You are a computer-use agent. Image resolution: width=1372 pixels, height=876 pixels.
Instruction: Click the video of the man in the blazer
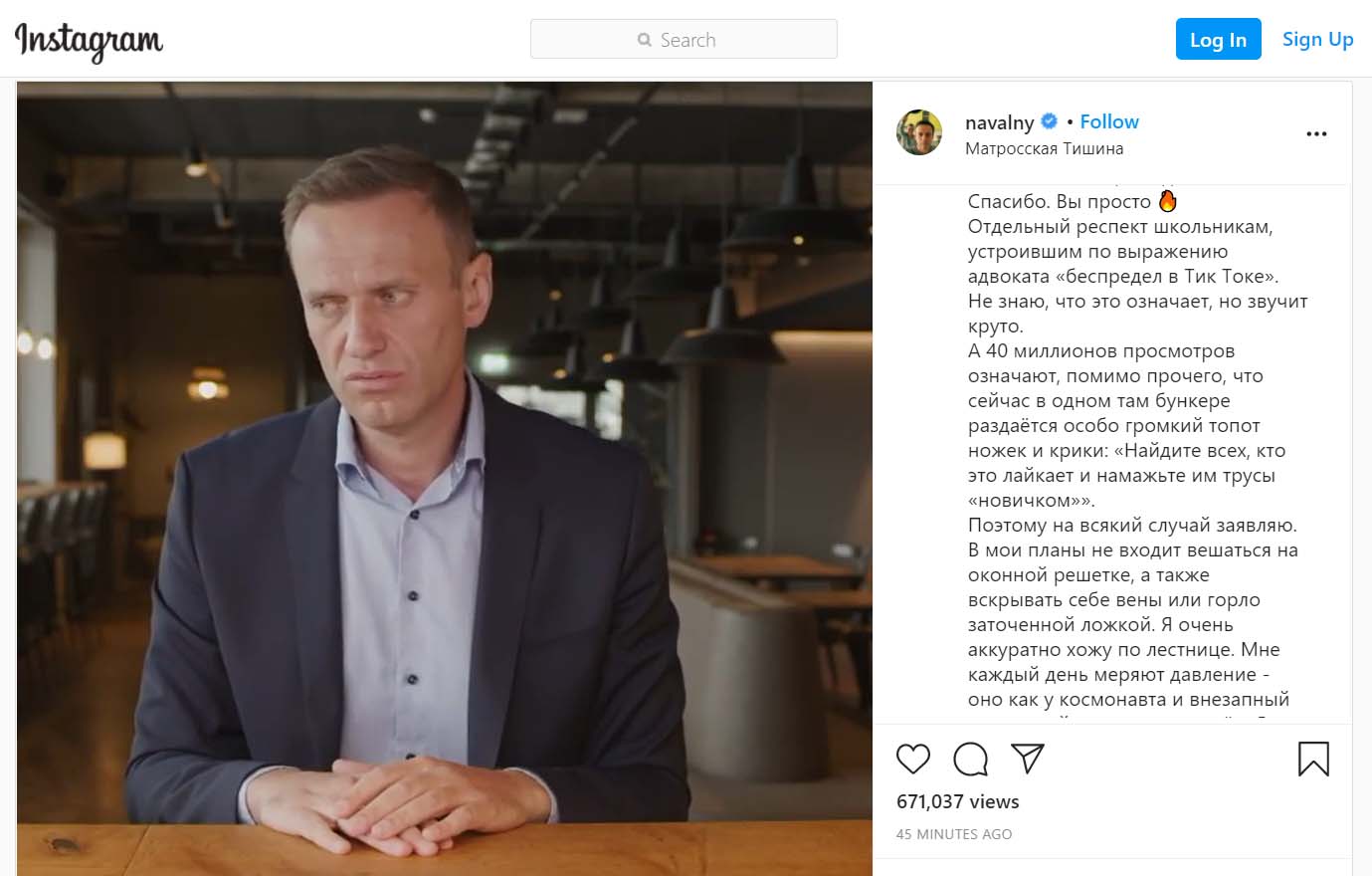click(x=444, y=478)
